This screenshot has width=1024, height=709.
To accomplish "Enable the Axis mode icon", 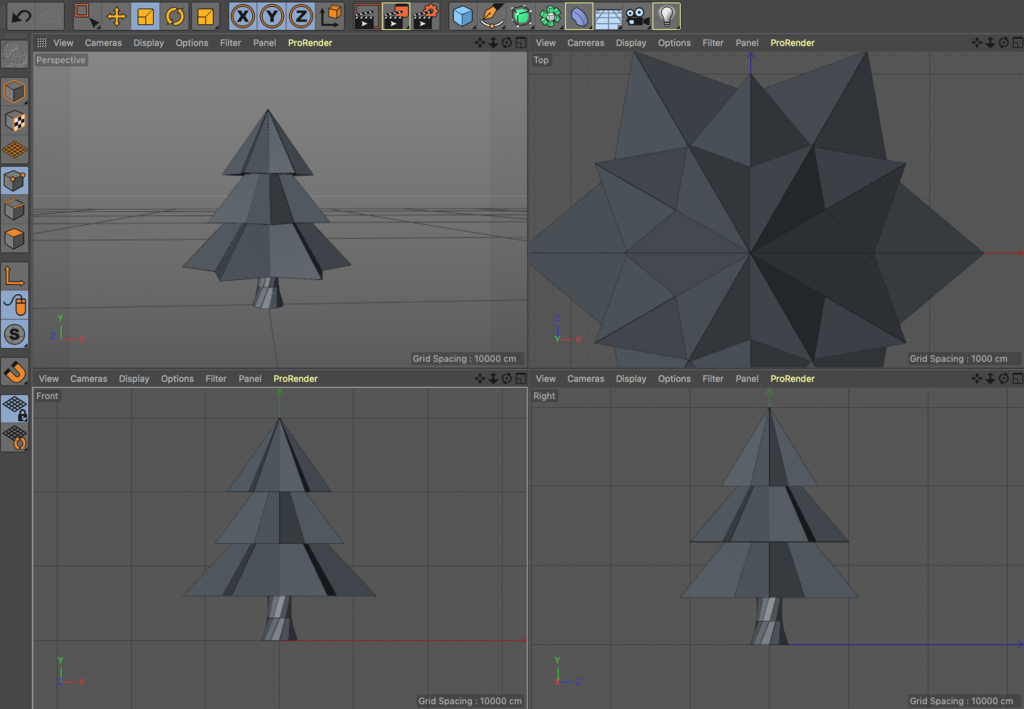I will [14, 276].
